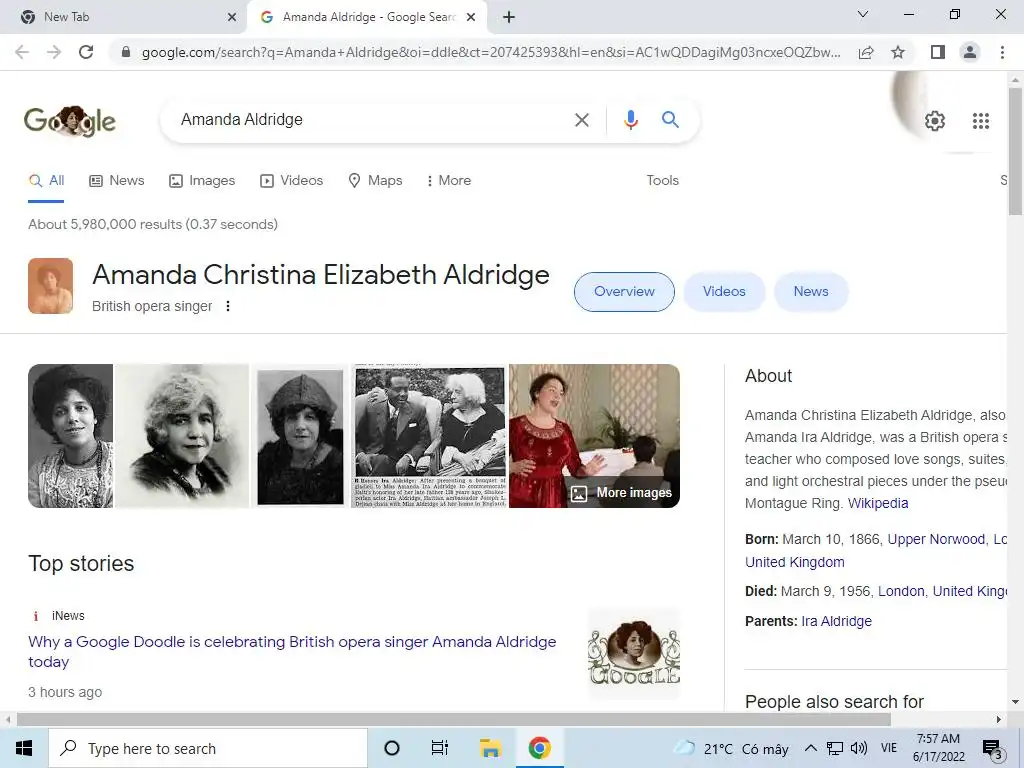Open options dots beside British opera singer
Image resolution: width=1024 pixels, height=768 pixels.
point(228,306)
